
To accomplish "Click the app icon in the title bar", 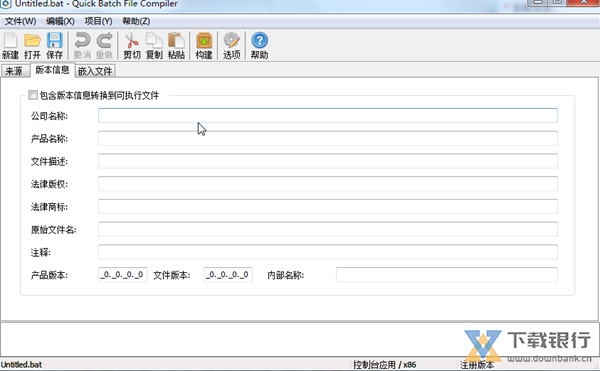I will (5, 3).
